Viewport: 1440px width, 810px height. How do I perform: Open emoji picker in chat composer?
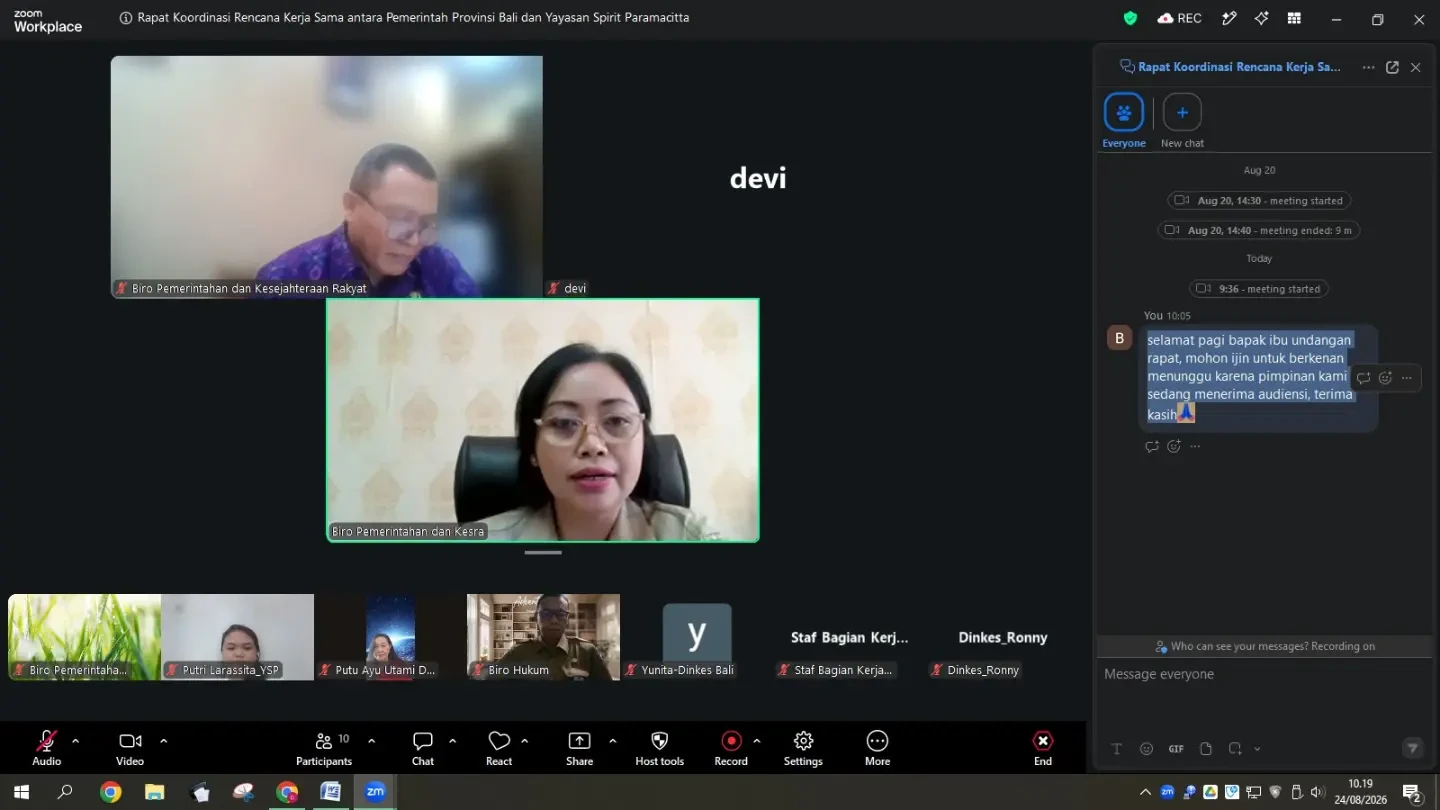pyautogui.click(x=1147, y=749)
